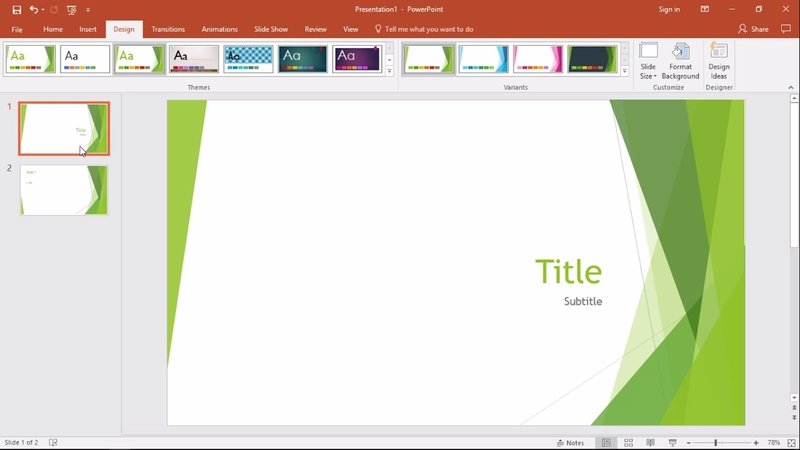Fit slide to current window
Image resolution: width=800 pixels, height=450 pixels.
pyautogui.click(x=791, y=442)
